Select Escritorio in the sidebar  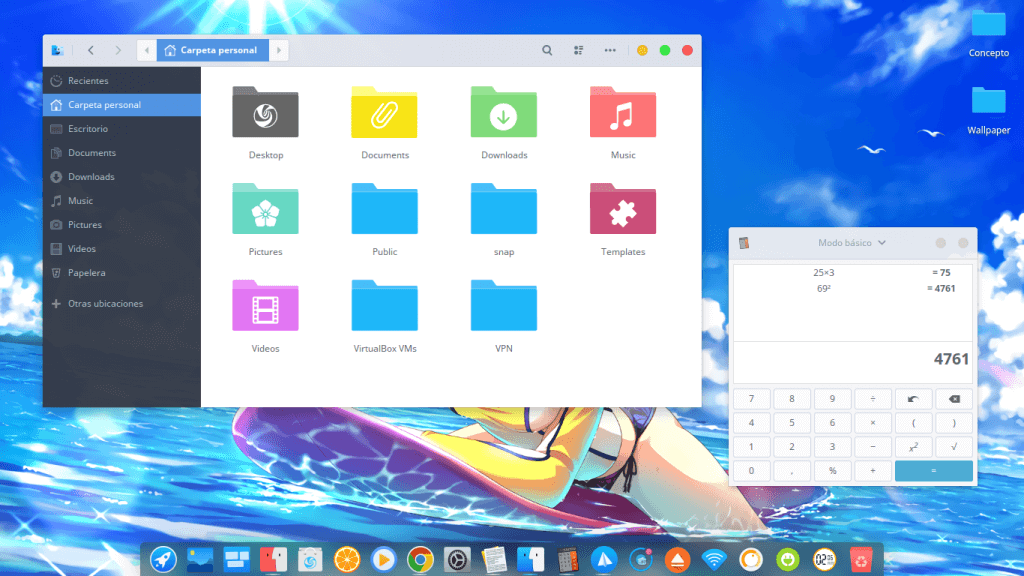(x=121, y=129)
